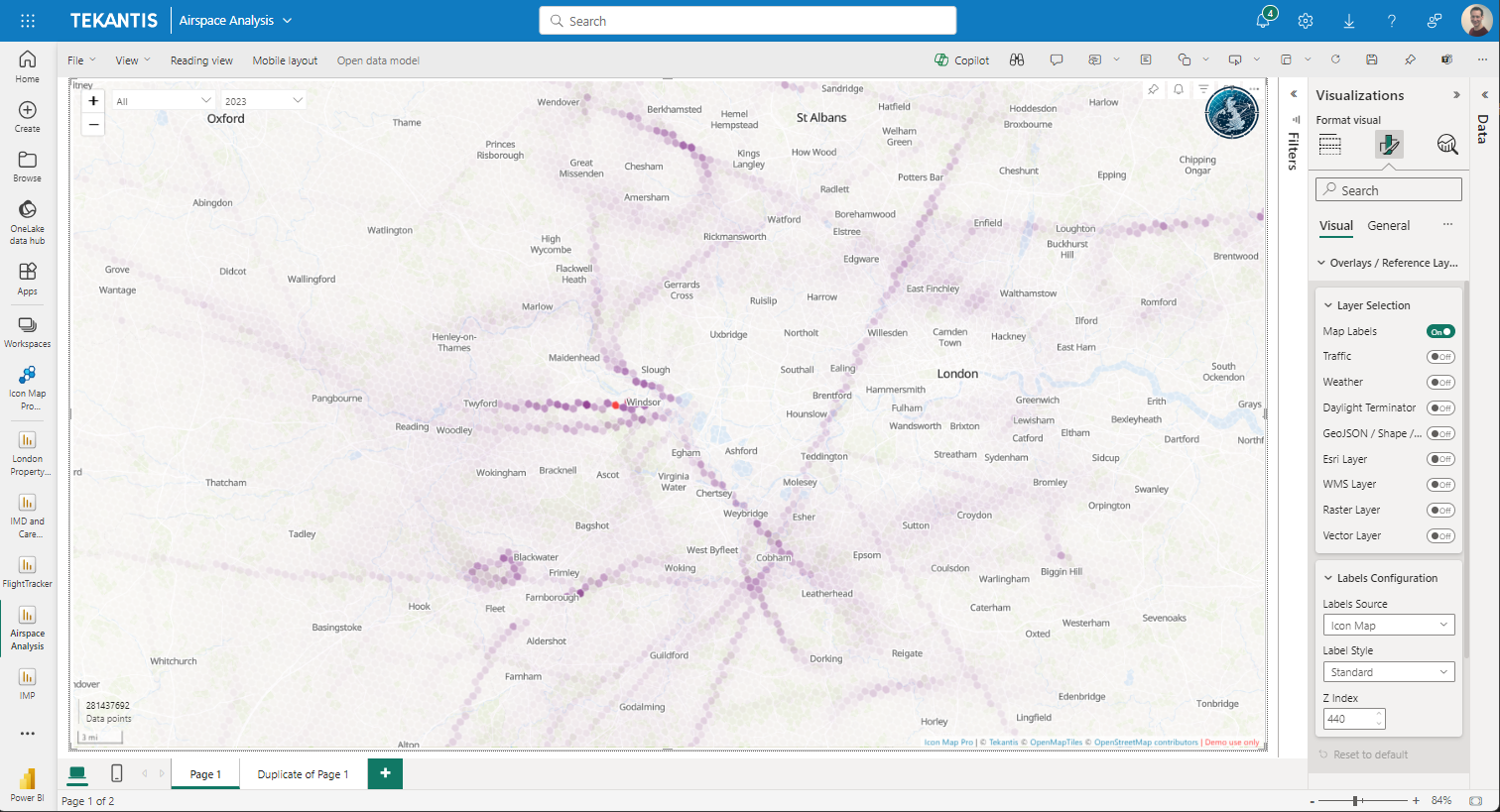Switch on the Weather layer toggle
This screenshot has width=1500, height=812.
pyautogui.click(x=1439, y=383)
